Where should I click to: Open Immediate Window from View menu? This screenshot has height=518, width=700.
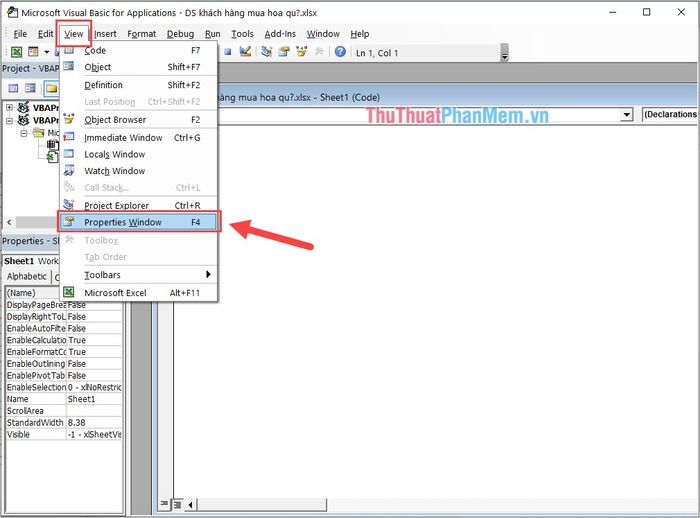(x=138, y=138)
